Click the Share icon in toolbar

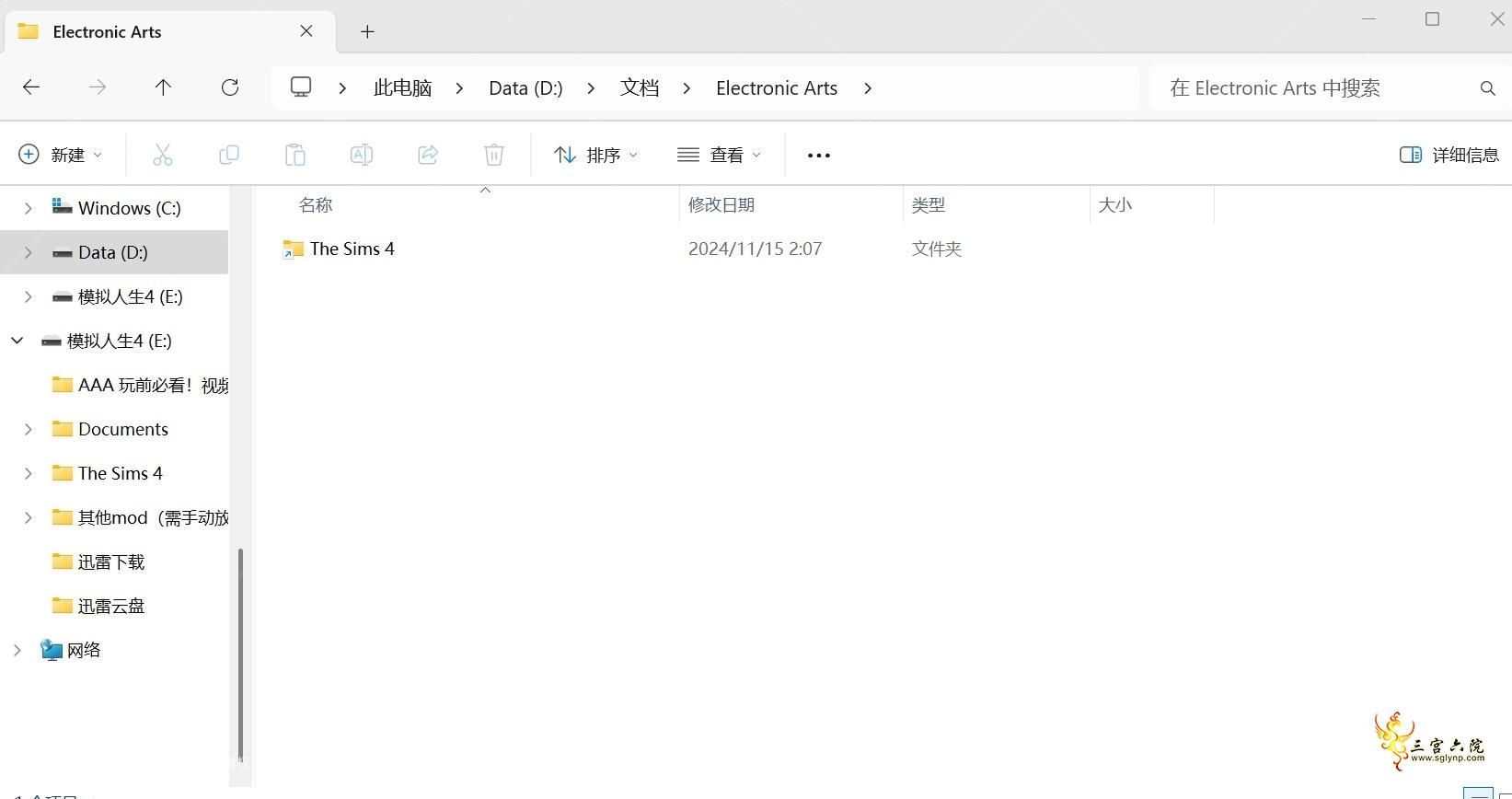pyautogui.click(x=428, y=155)
